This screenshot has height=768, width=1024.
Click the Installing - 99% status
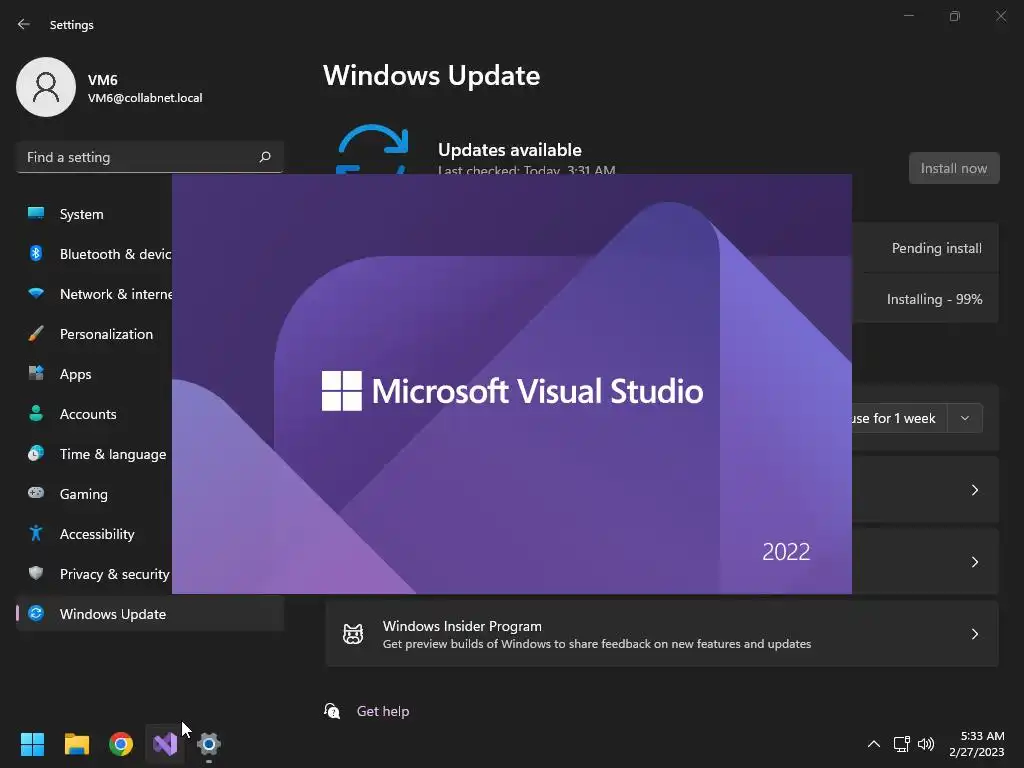coord(935,299)
